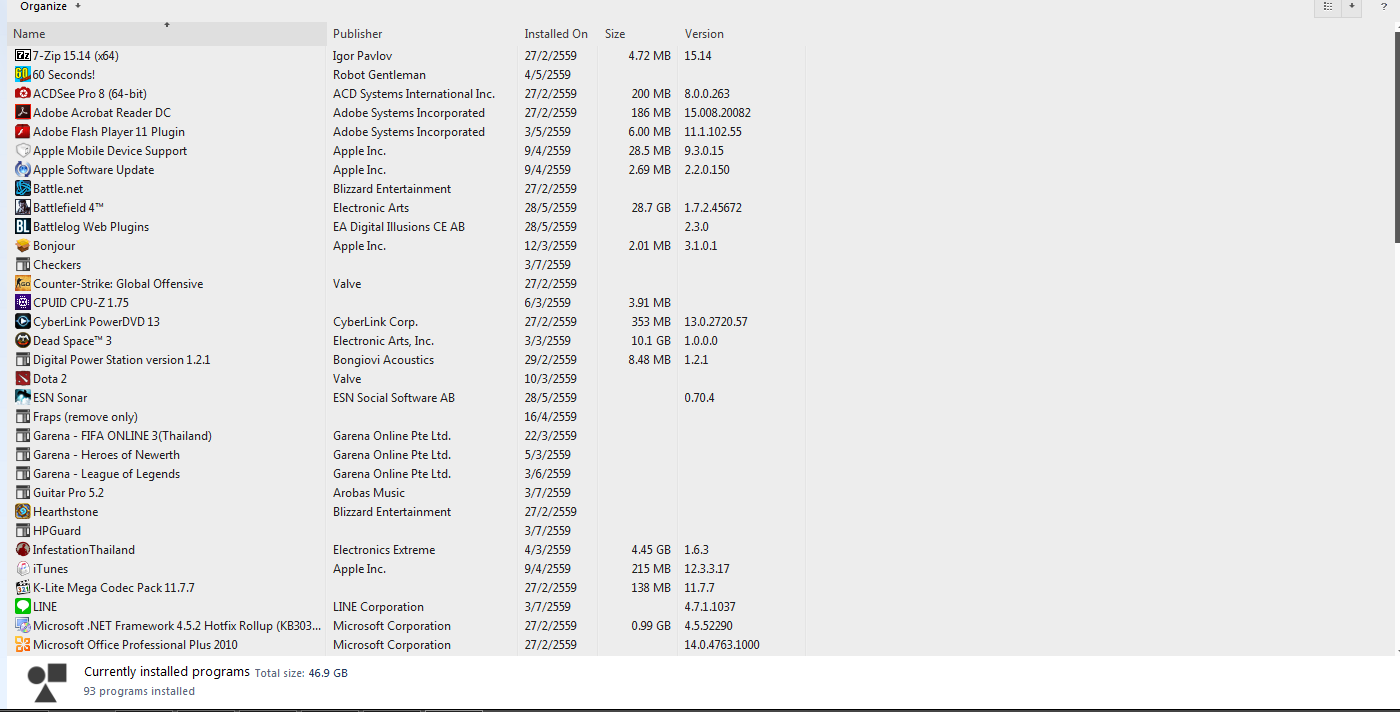Click the InfestationThailand icon
The width and height of the screenshot is (1400, 712).
(23, 550)
